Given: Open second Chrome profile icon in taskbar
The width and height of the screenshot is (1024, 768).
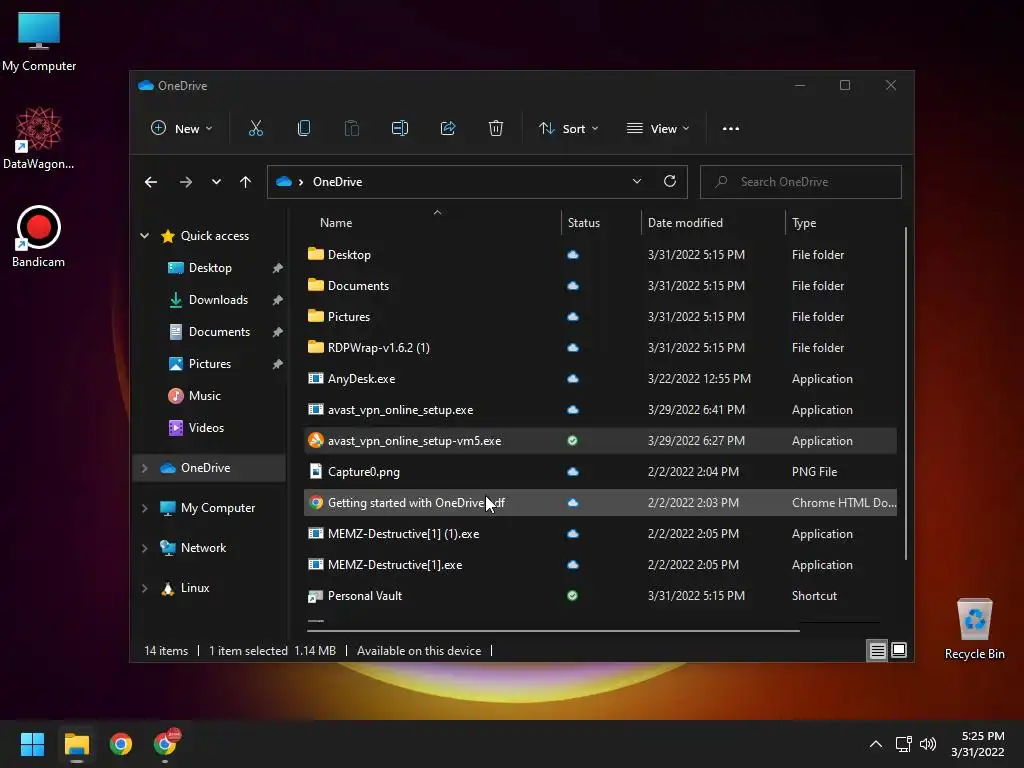Looking at the screenshot, I should [x=165, y=743].
